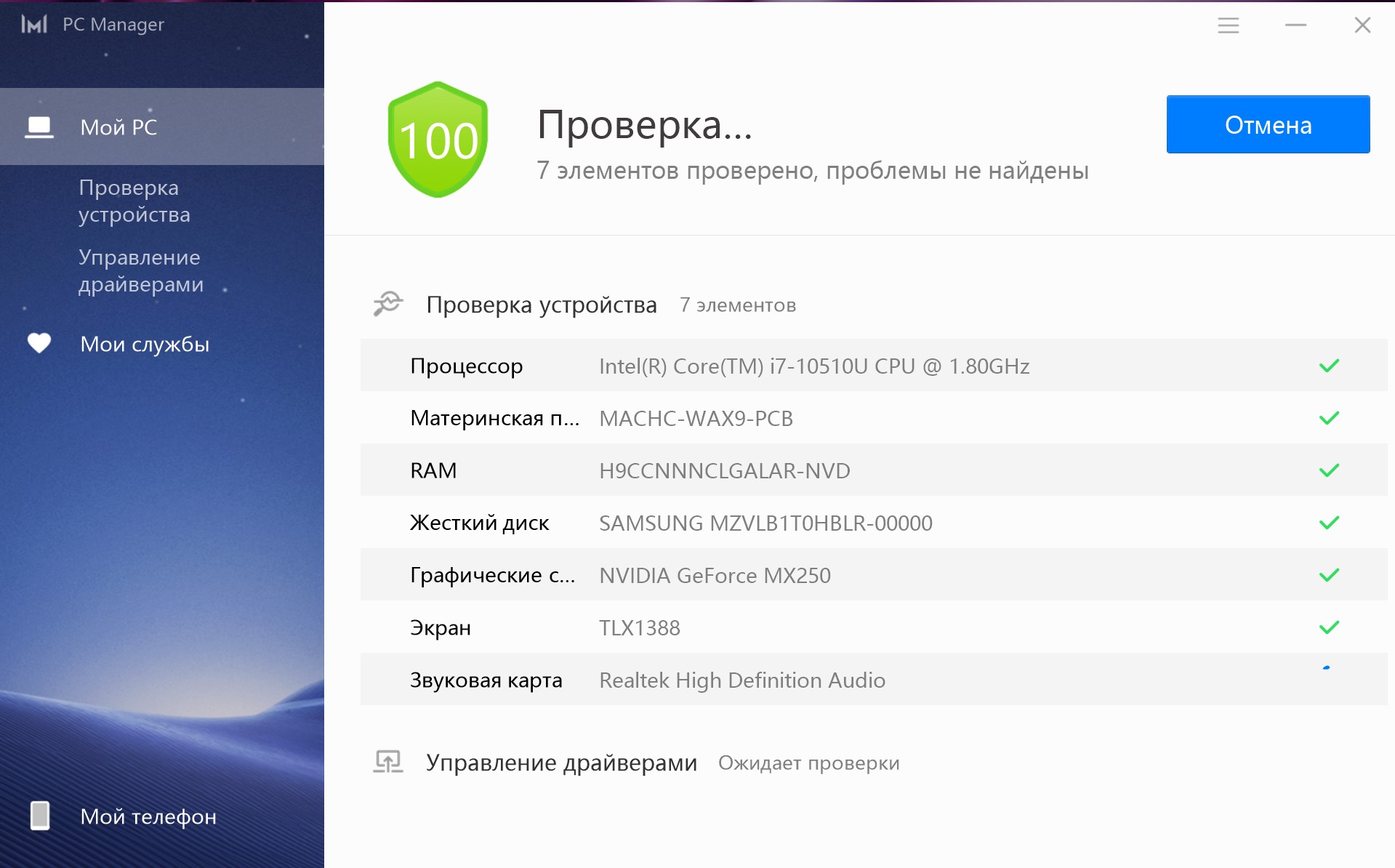The image size is (1395, 868).
Task: Click the checkmark in the RAM row
Action: pyautogui.click(x=1329, y=470)
